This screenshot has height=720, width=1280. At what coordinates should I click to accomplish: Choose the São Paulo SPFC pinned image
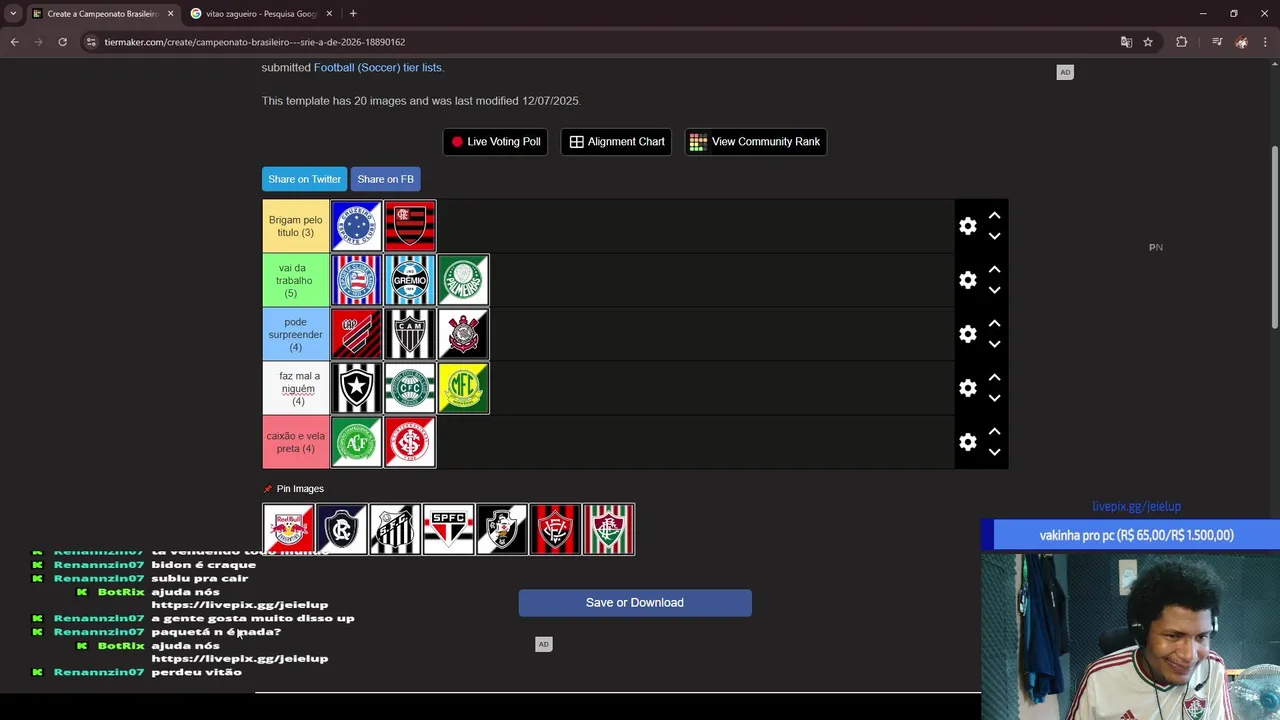pos(448,529)
